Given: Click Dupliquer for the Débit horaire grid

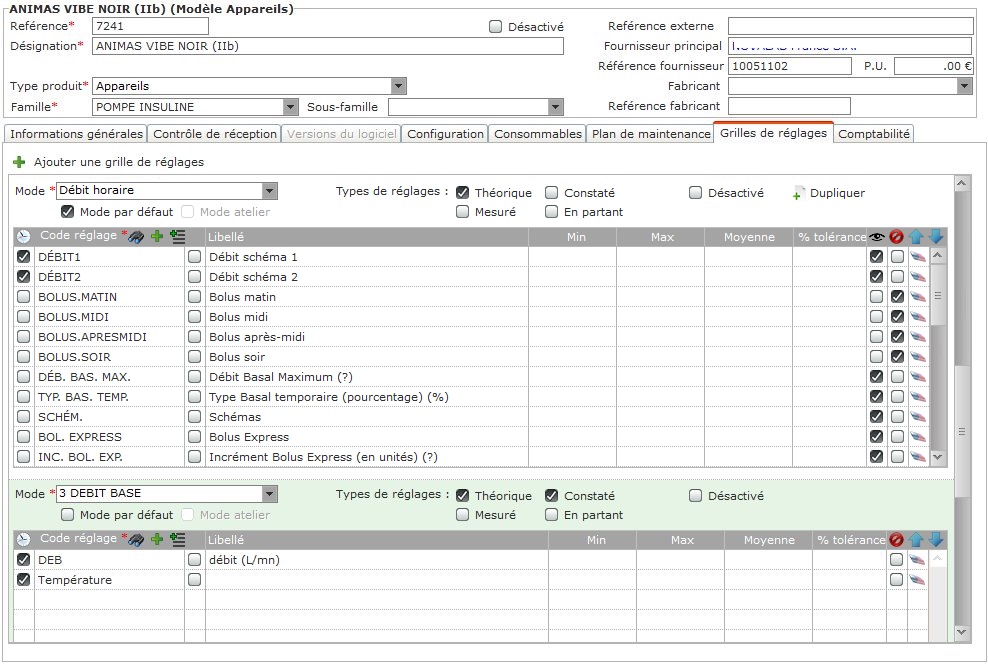Looking at the screenshot, I should tap(829, 193).
